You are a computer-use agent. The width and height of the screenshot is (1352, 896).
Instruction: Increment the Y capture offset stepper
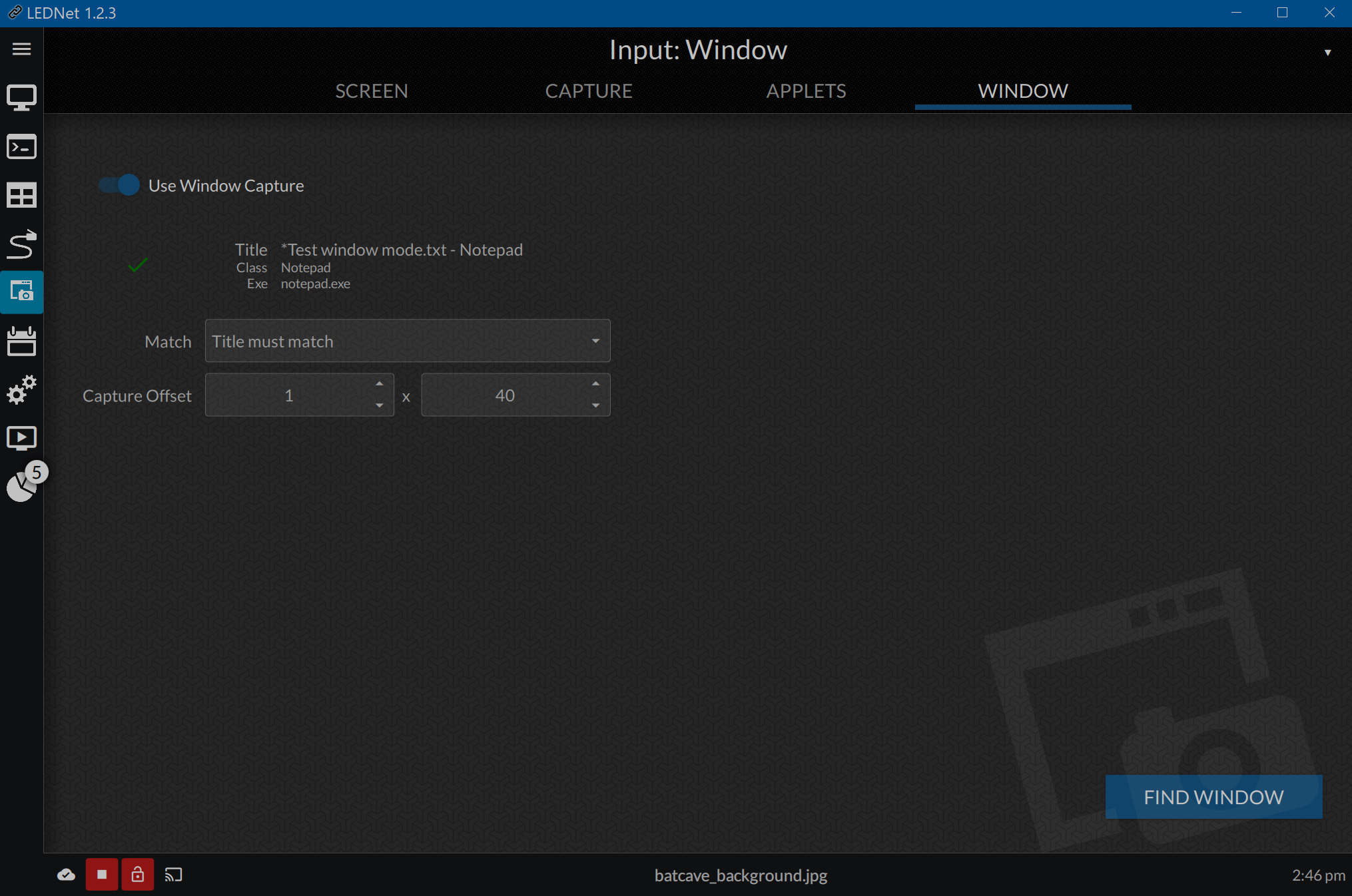[596, 384]
